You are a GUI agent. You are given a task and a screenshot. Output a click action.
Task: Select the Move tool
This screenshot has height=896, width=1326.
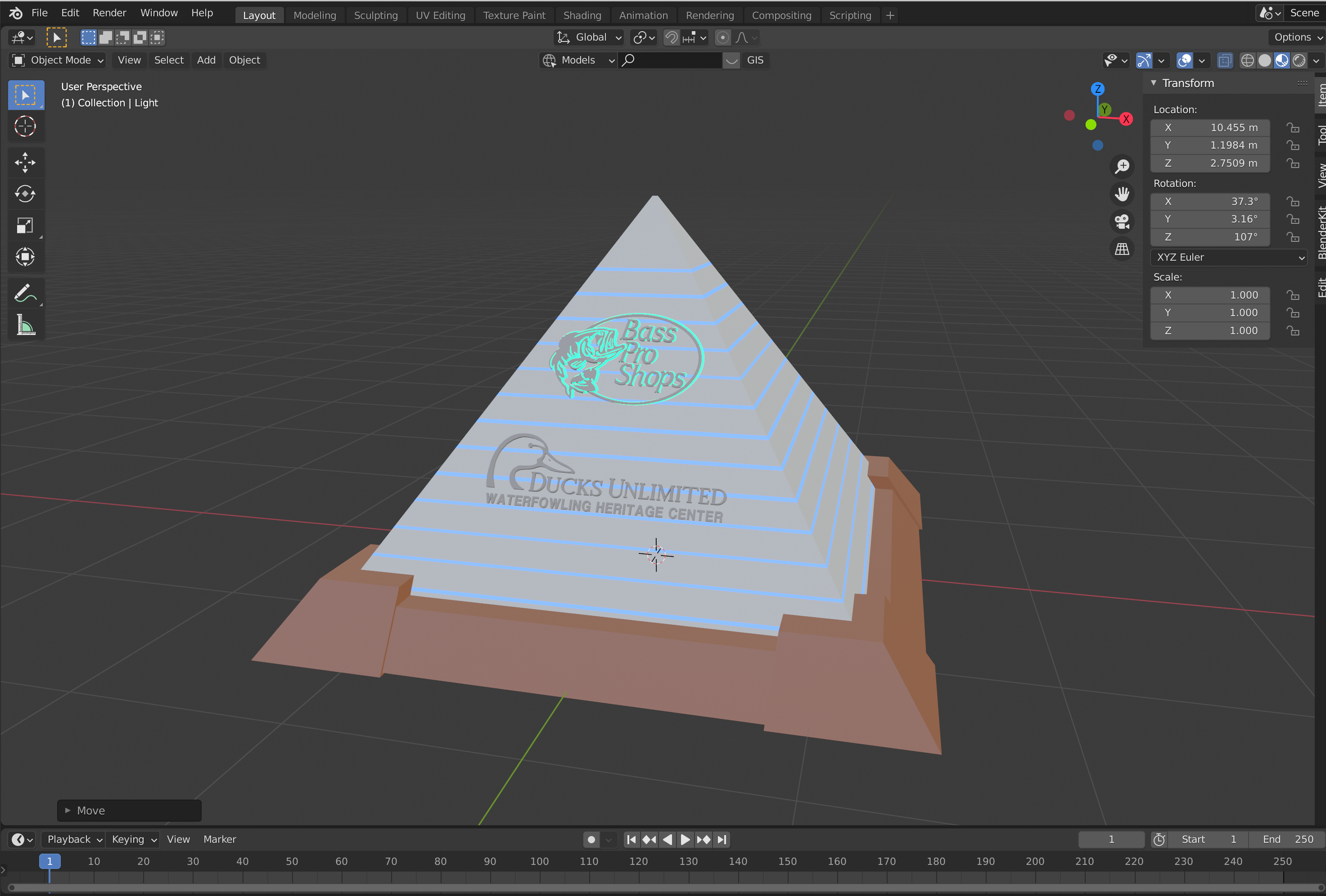click(25, 163)
